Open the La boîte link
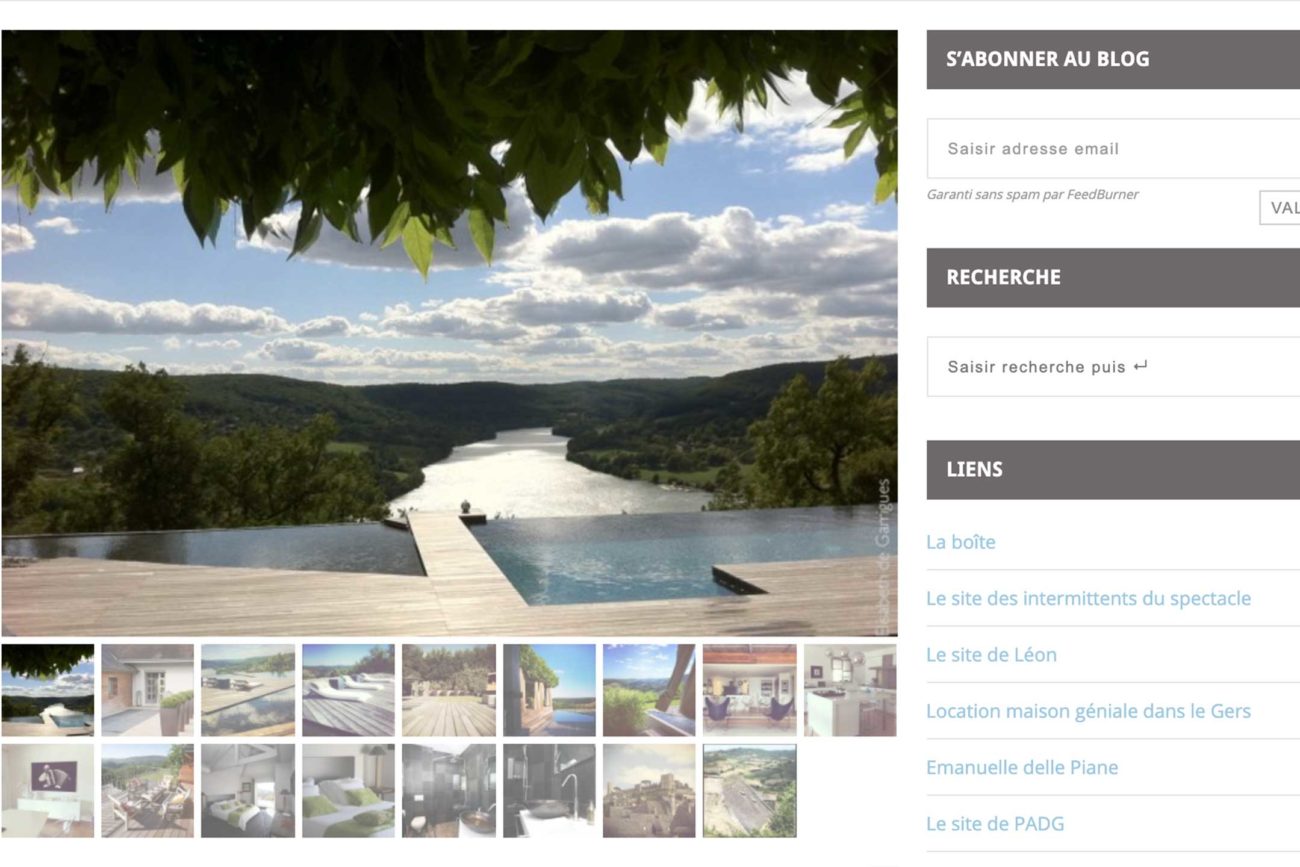 click(x=961, y=542)
